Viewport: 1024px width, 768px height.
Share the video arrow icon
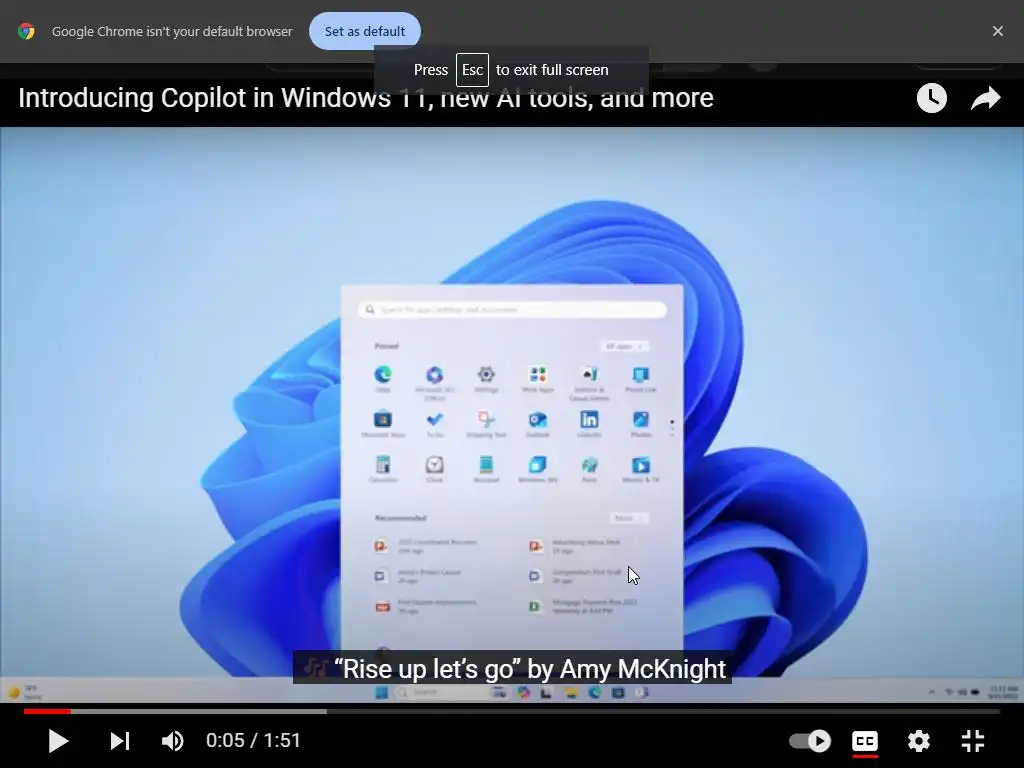(x=985, y=98)
